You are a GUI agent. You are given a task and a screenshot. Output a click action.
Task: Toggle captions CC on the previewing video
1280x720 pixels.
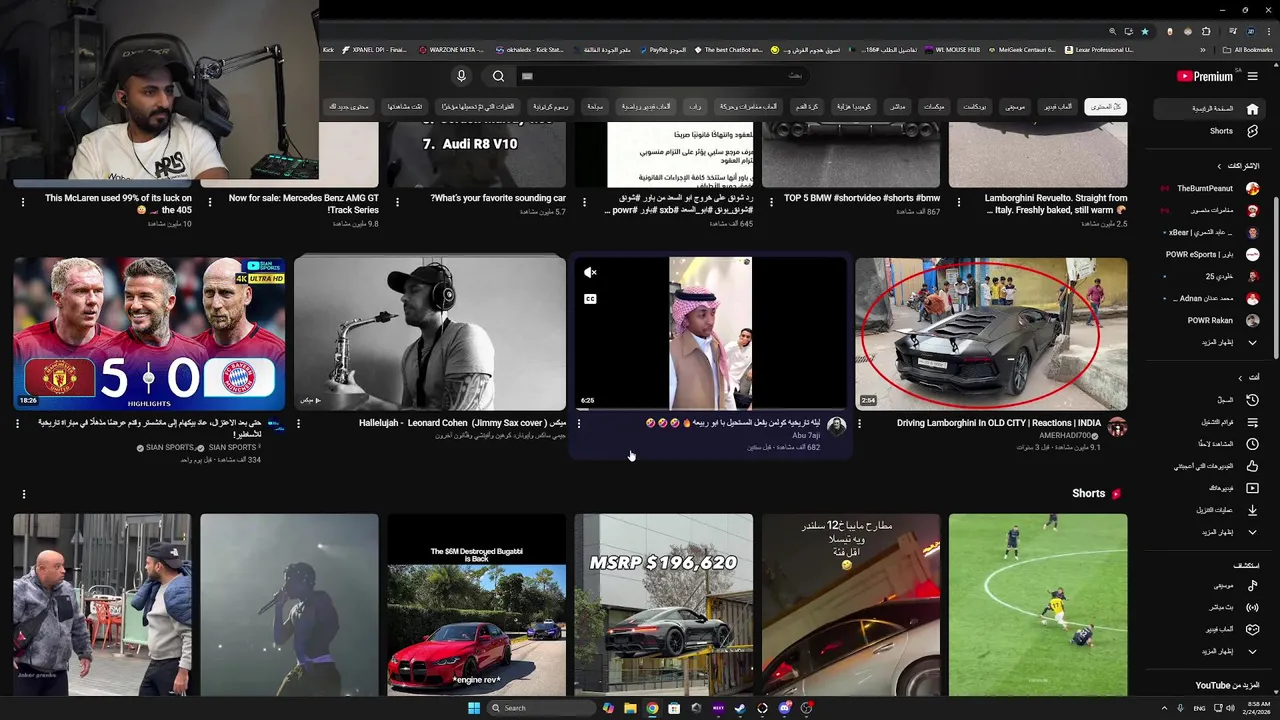(590, 299)
